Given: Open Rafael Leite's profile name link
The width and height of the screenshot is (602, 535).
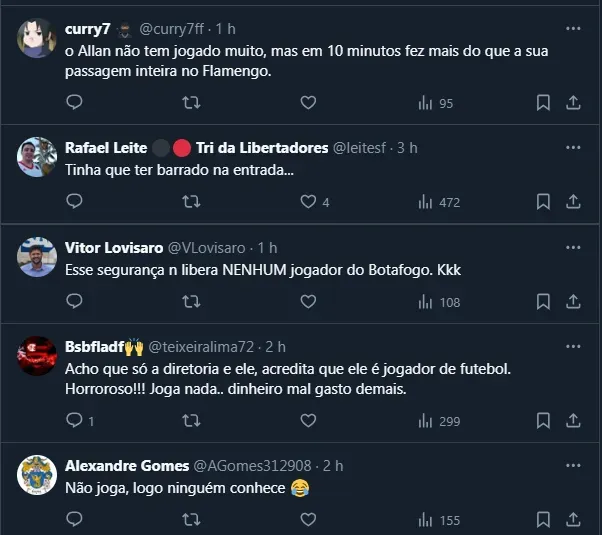Looking at the screenshot, I should tap(106, 148).
